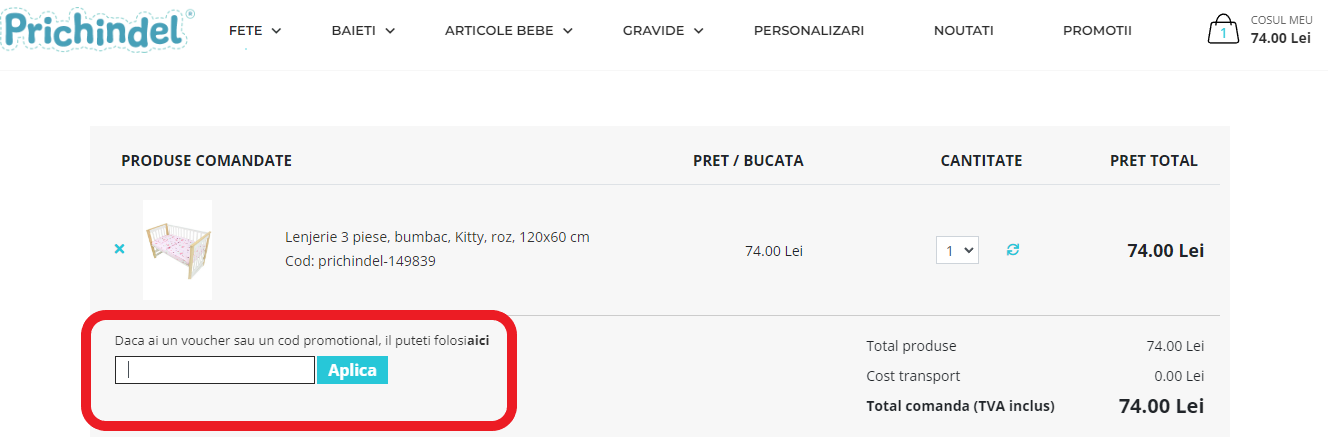The width and height of the screenshot is (1328, 437).
Task: Select the ARTICOLE BEBE menu label
Action: [498, 31]
